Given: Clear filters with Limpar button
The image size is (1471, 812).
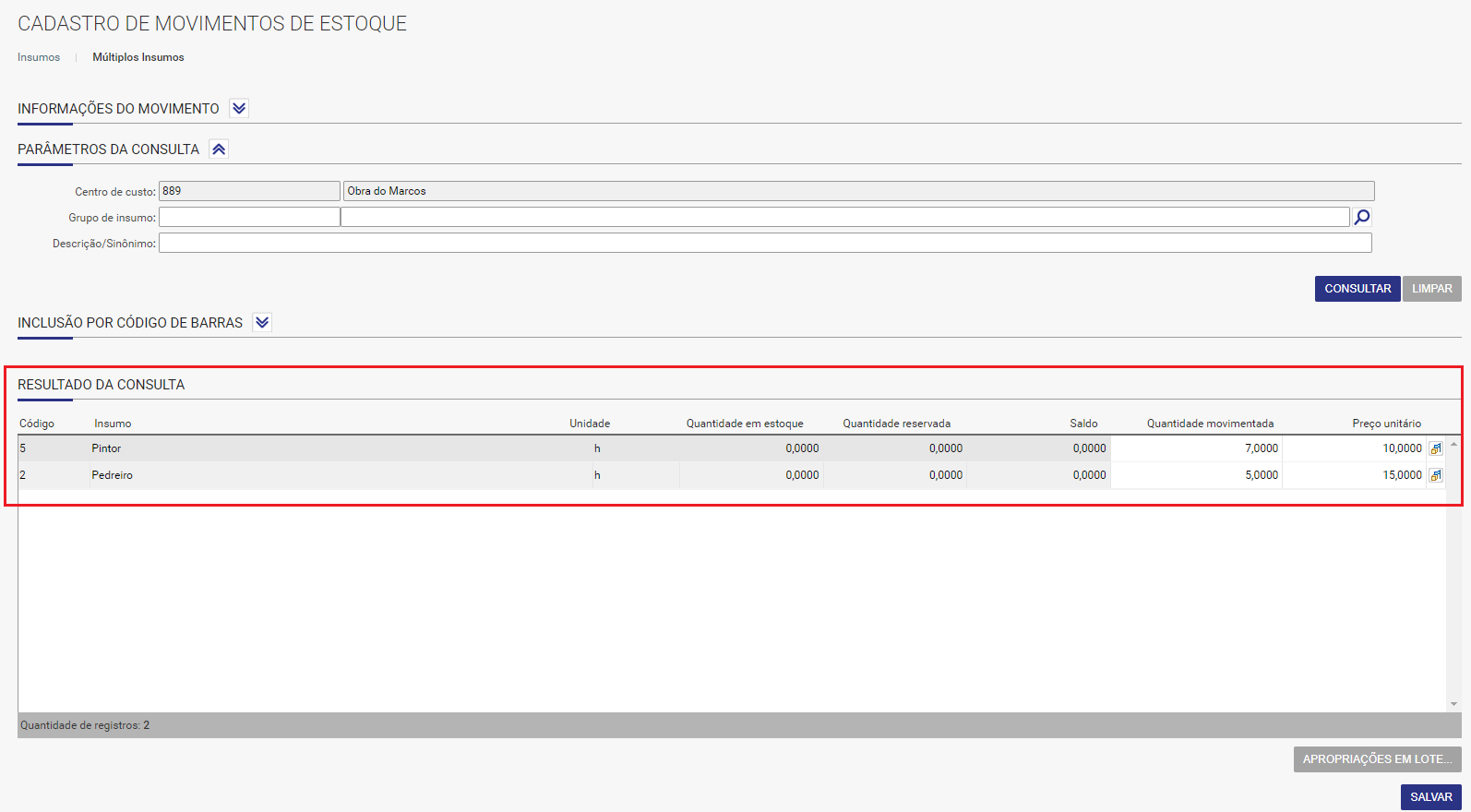Looking at the screenshot, I should point(1432,289).
